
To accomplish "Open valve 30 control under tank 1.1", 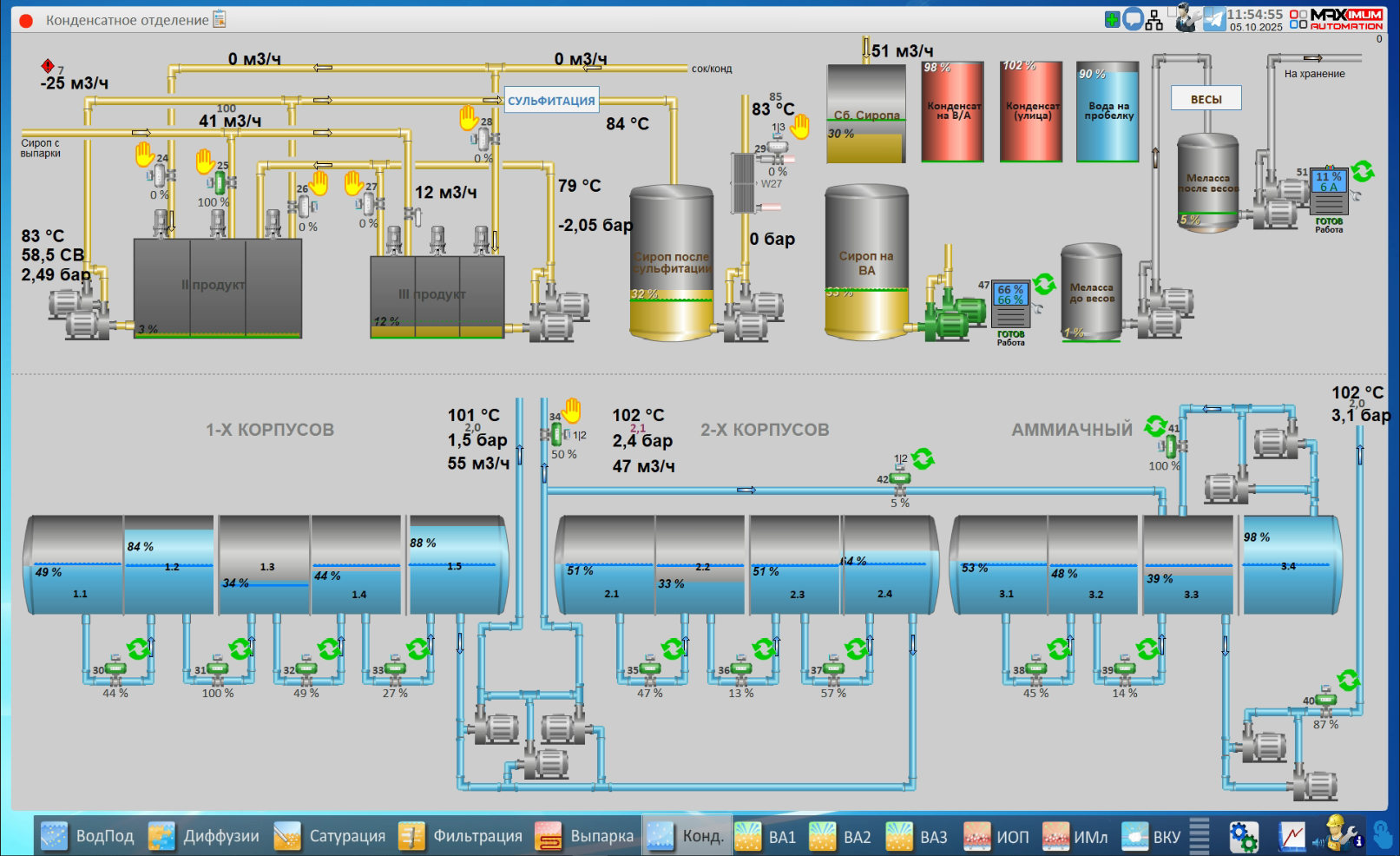I will point(115,669).
